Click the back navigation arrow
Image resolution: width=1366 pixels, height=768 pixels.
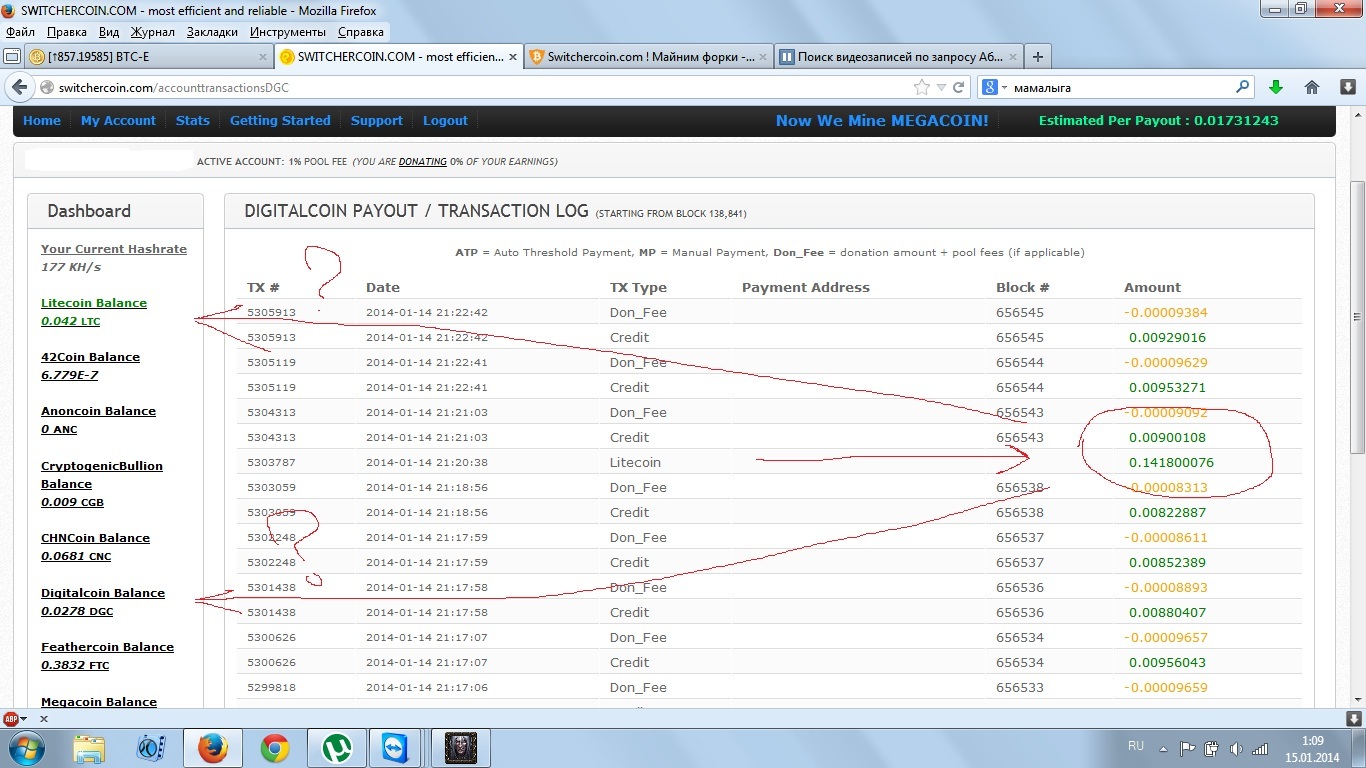[18, 87]
